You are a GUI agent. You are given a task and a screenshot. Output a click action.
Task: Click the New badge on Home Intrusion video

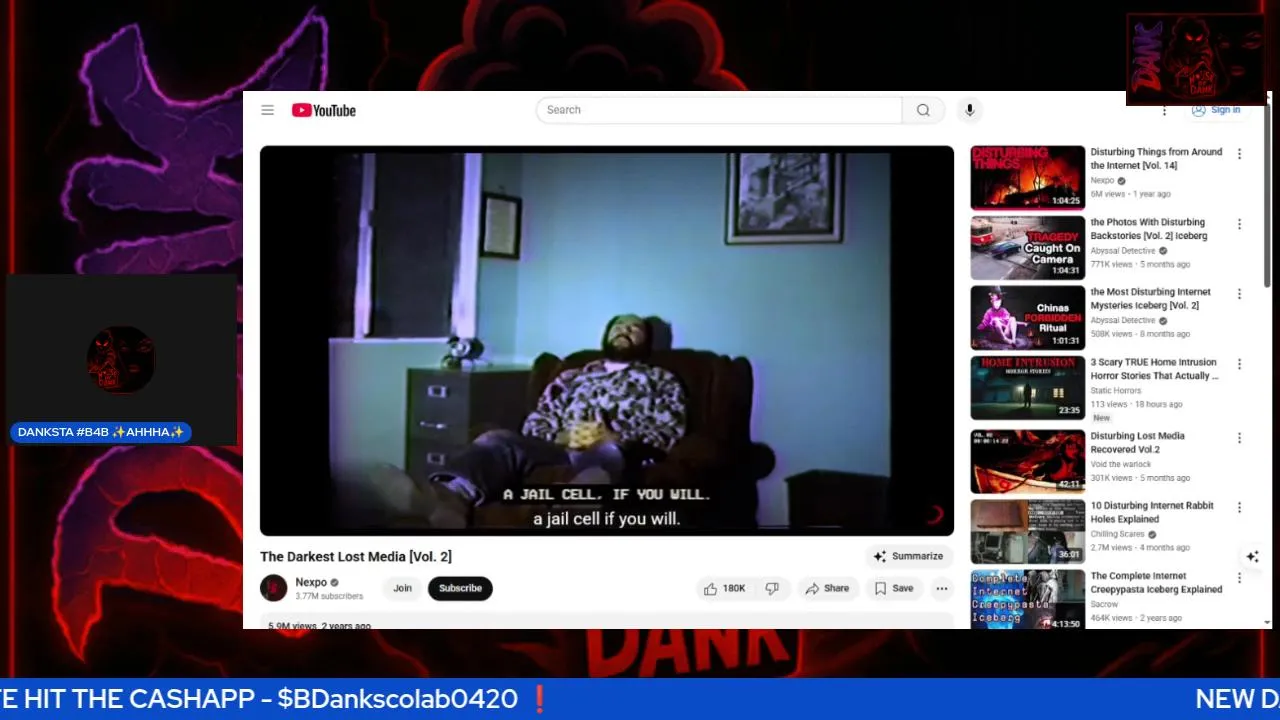1101,418
